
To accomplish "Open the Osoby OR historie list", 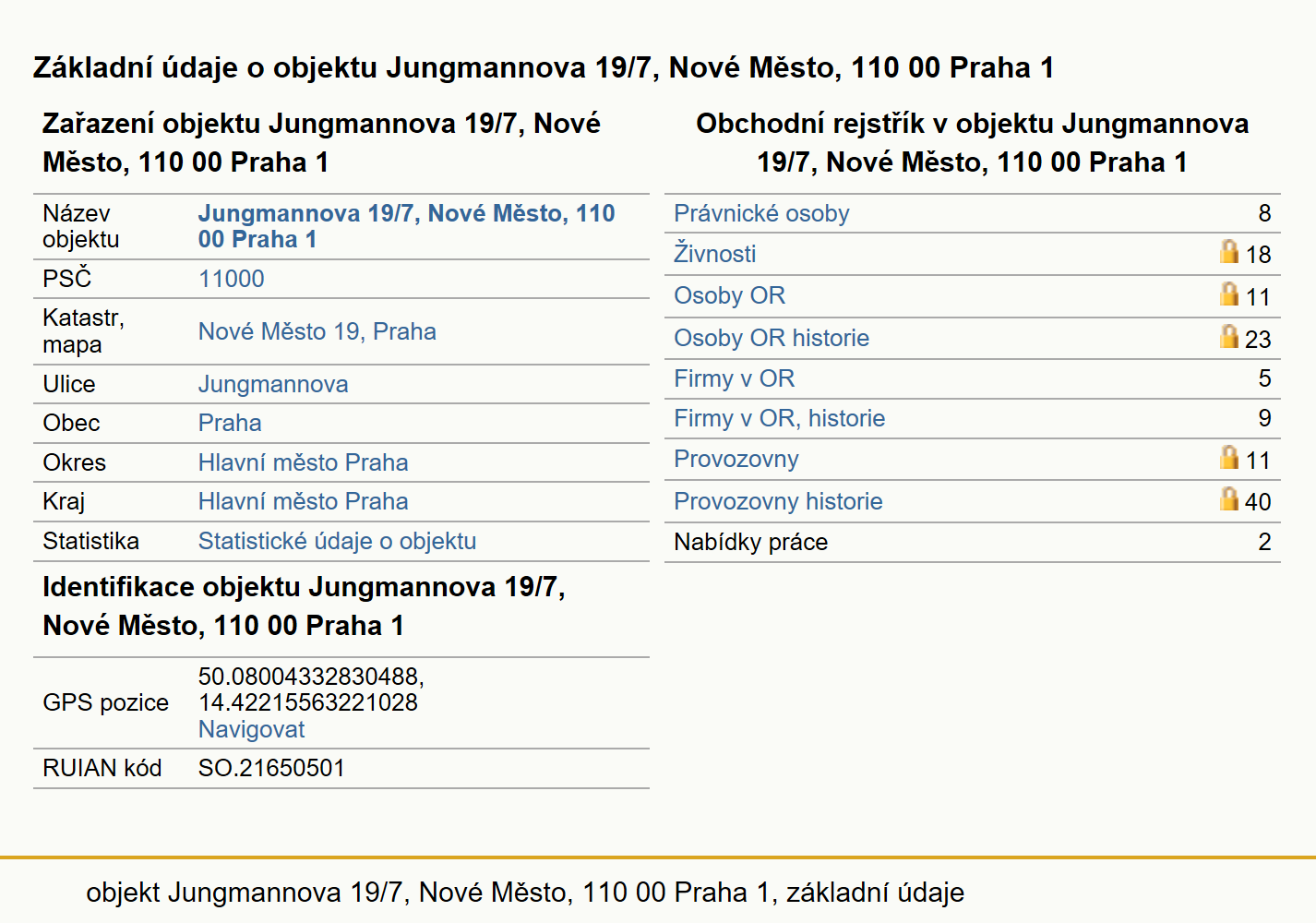I will [772, 338].
